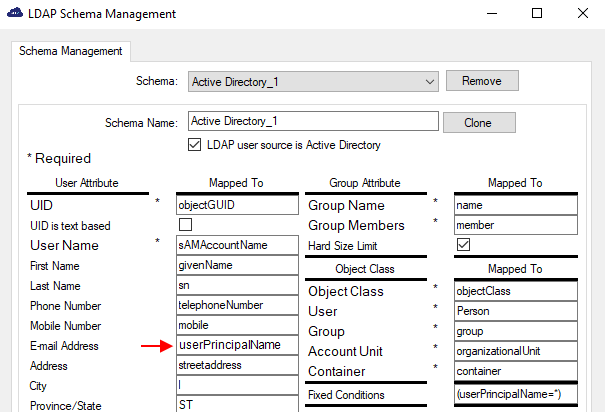
Task: Click the Fixed Conditions label
Action: pyautogui.click(x=346, y=395)
